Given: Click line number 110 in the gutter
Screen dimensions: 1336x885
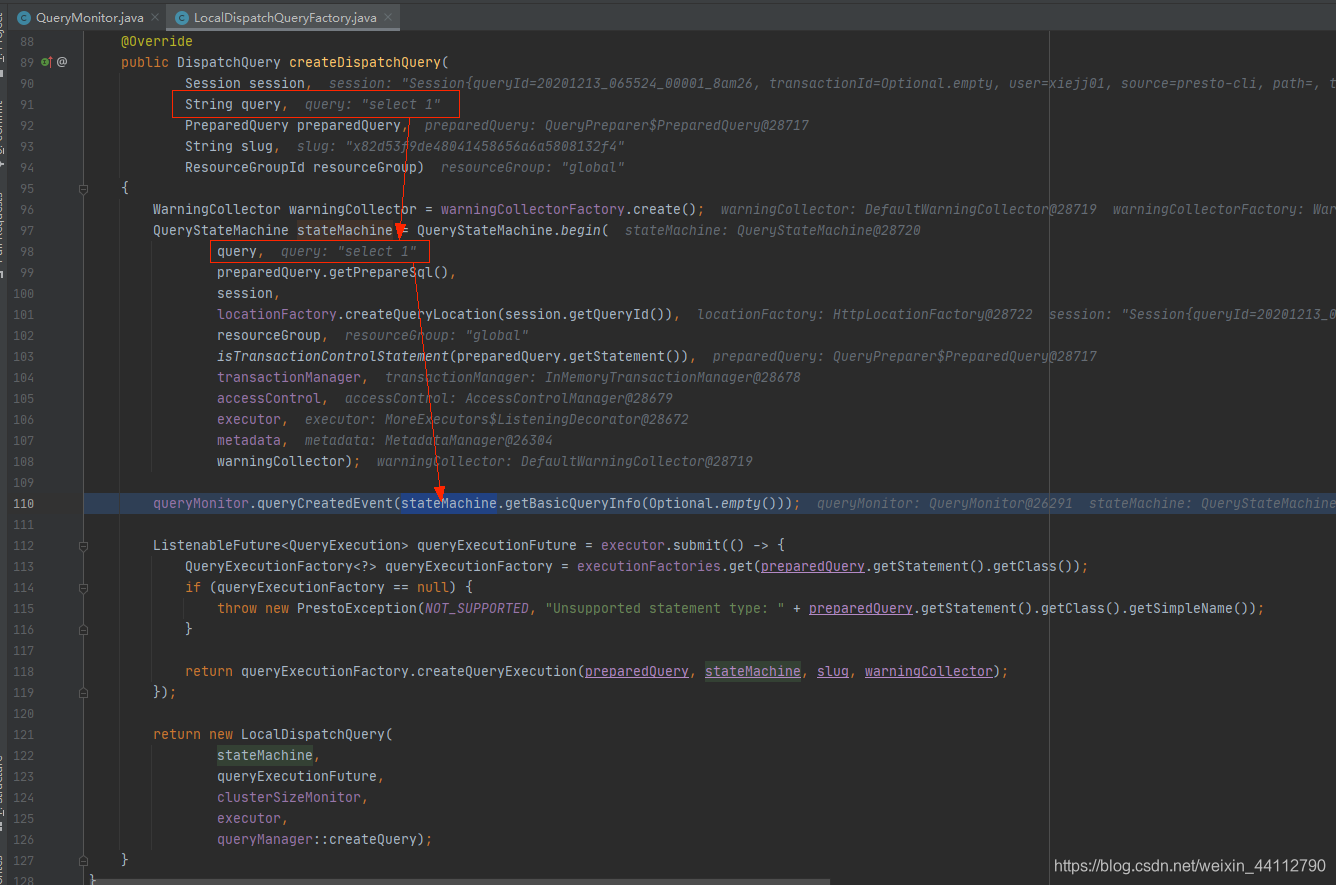Looking at the screenshot, I should point(23,503).
